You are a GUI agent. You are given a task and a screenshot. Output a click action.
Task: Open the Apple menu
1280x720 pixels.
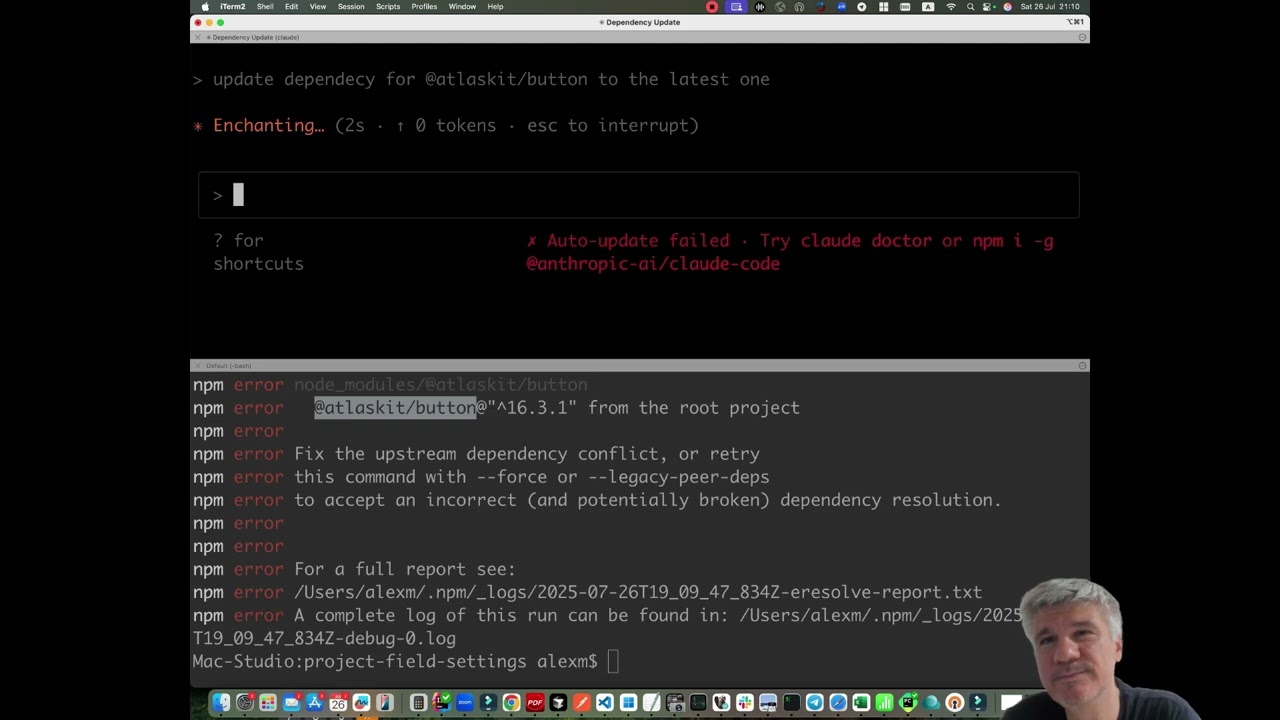point(205,7)
